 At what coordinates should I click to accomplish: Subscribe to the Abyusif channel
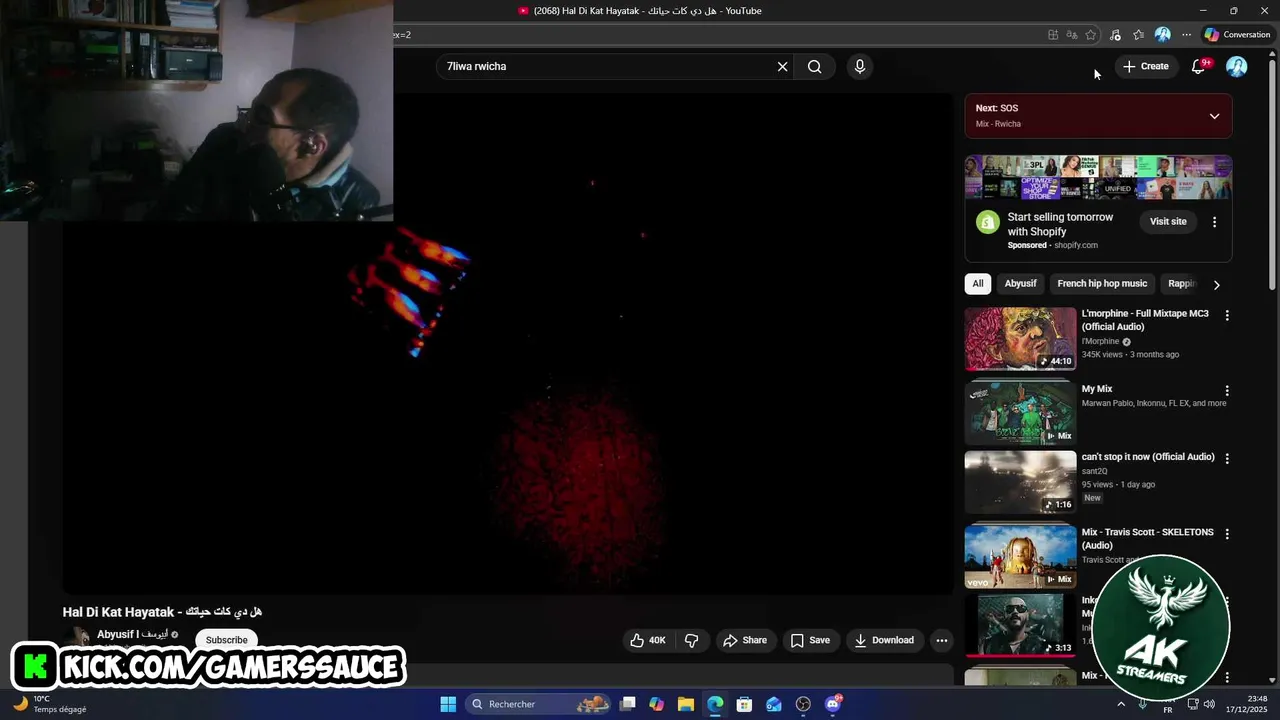click(226, 640)
